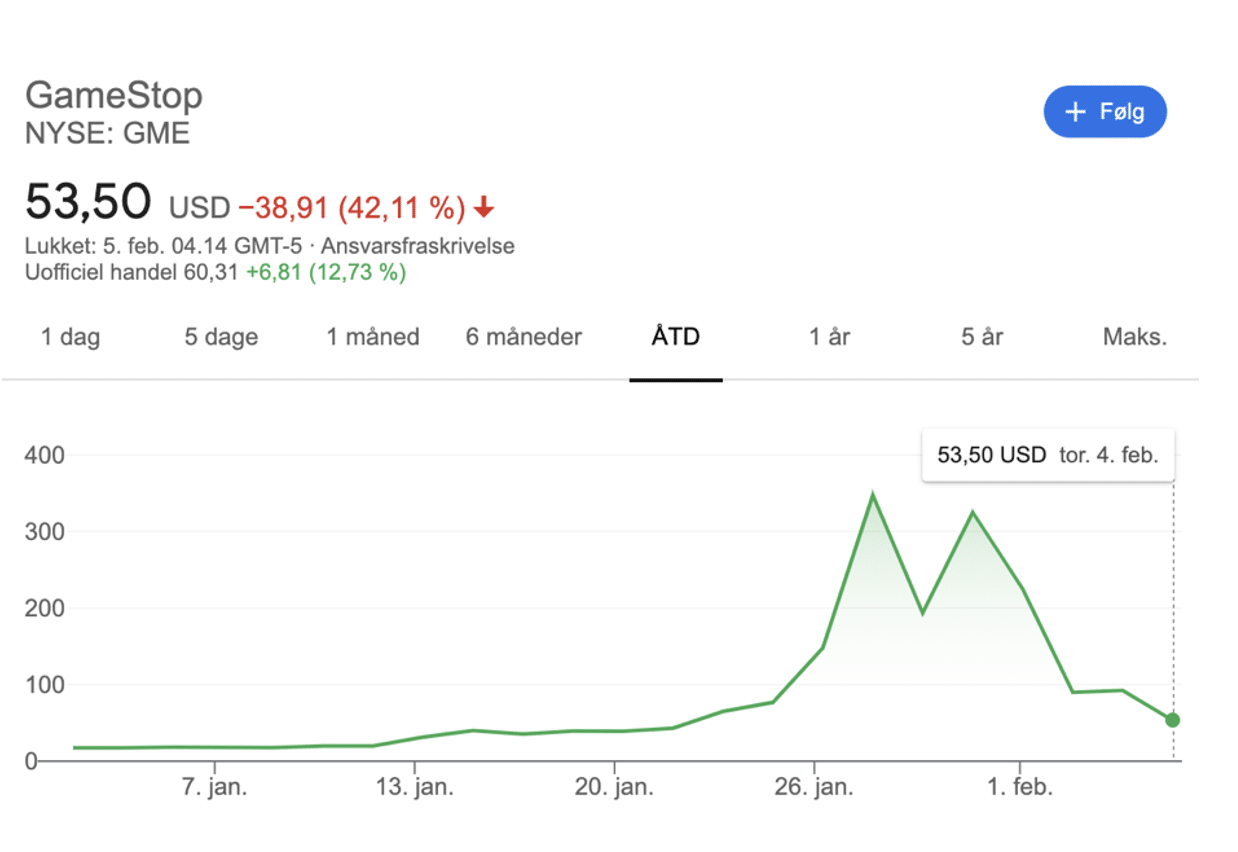The width and height of the screenshot is (1238, 852).
Task: Click the highest peak of the chart line
Action: click(873, 495)
